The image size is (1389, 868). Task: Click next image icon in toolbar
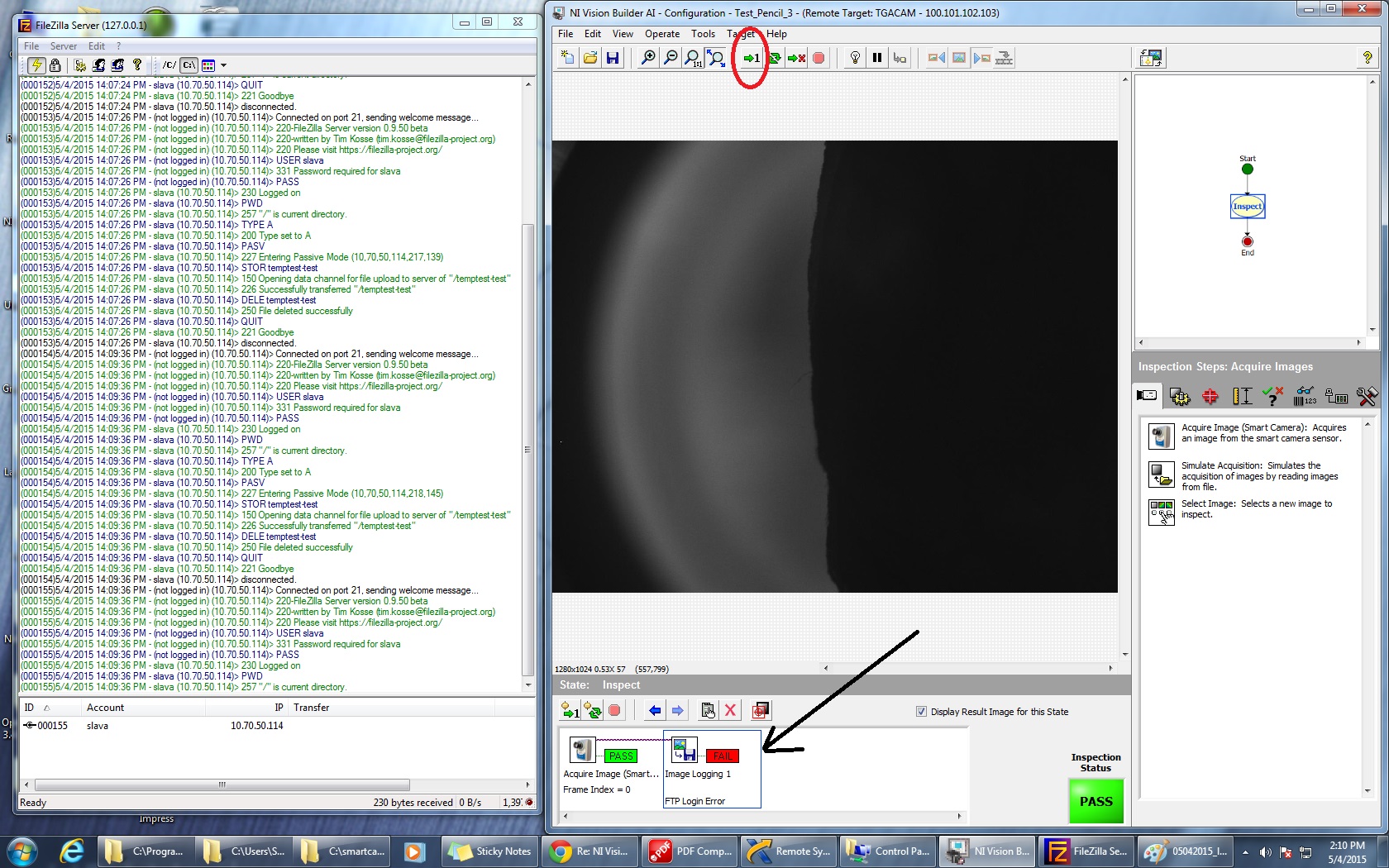[981, 58]
